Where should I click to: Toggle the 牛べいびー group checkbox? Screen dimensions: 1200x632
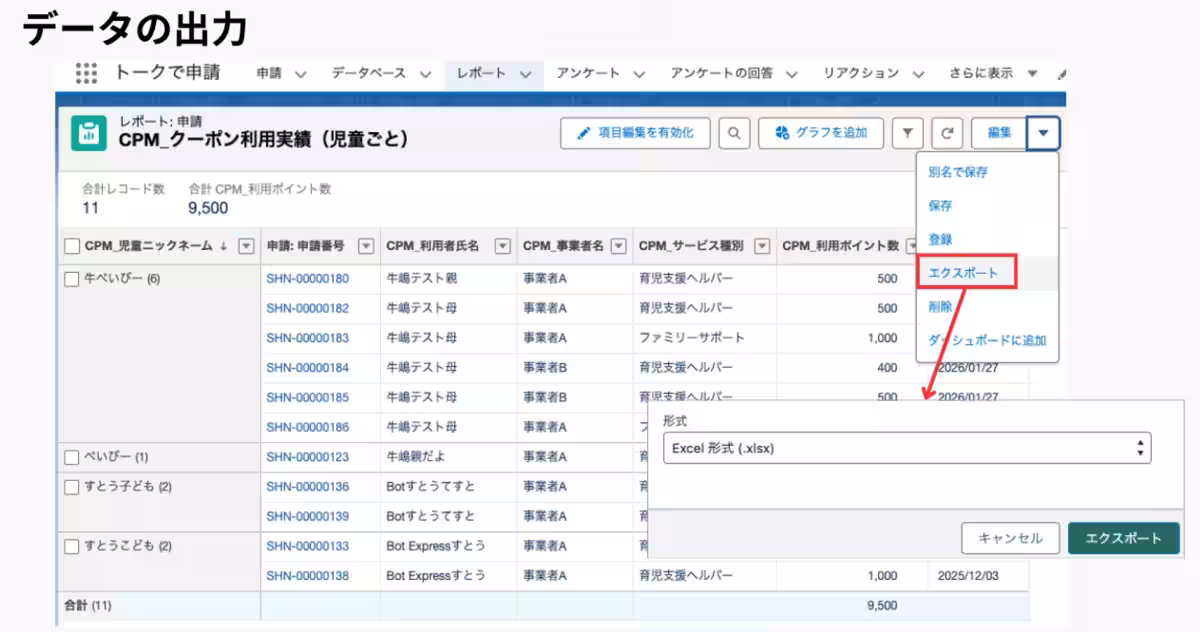(72, 280)
